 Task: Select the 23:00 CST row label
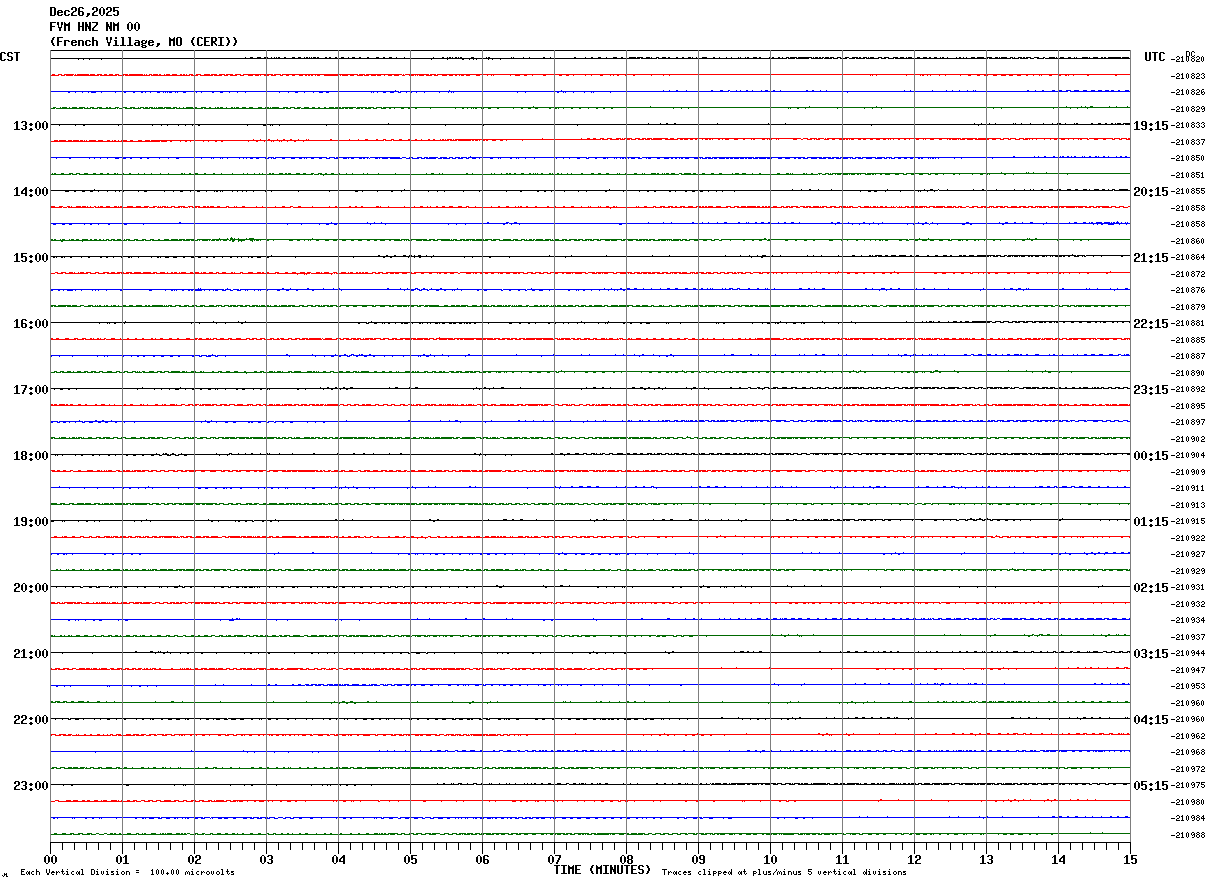click(31, 786)
